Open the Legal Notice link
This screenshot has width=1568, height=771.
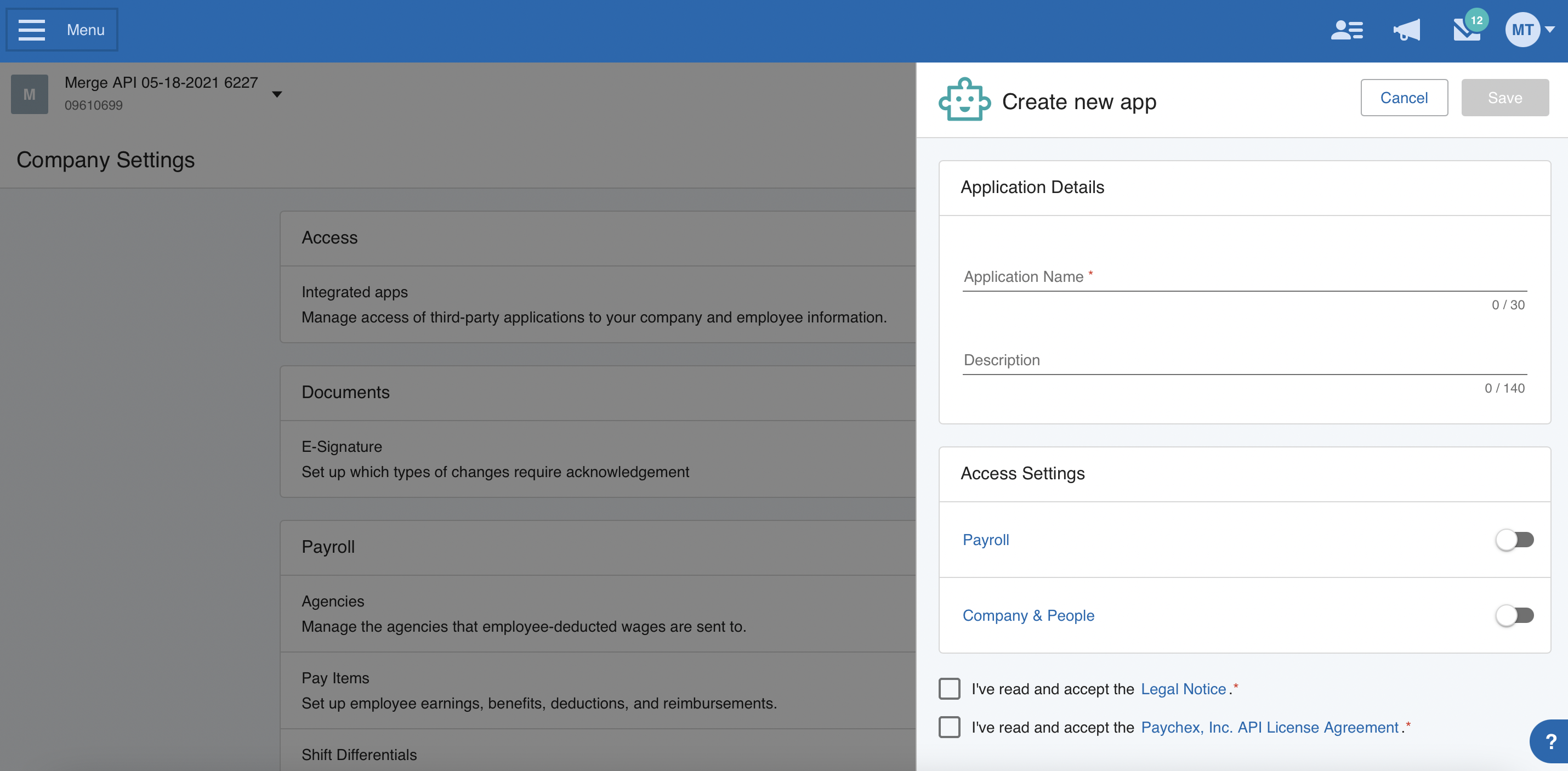point(1183,689)
